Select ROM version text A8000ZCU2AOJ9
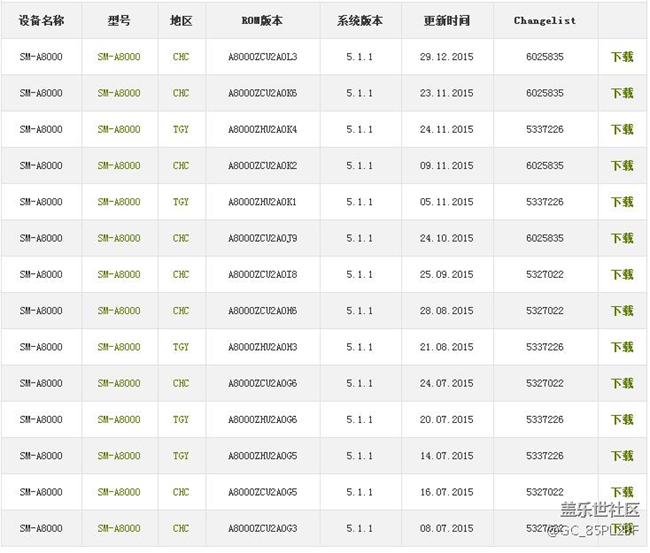Viewport: 650px width, 553px height. (x=262, y=238)
